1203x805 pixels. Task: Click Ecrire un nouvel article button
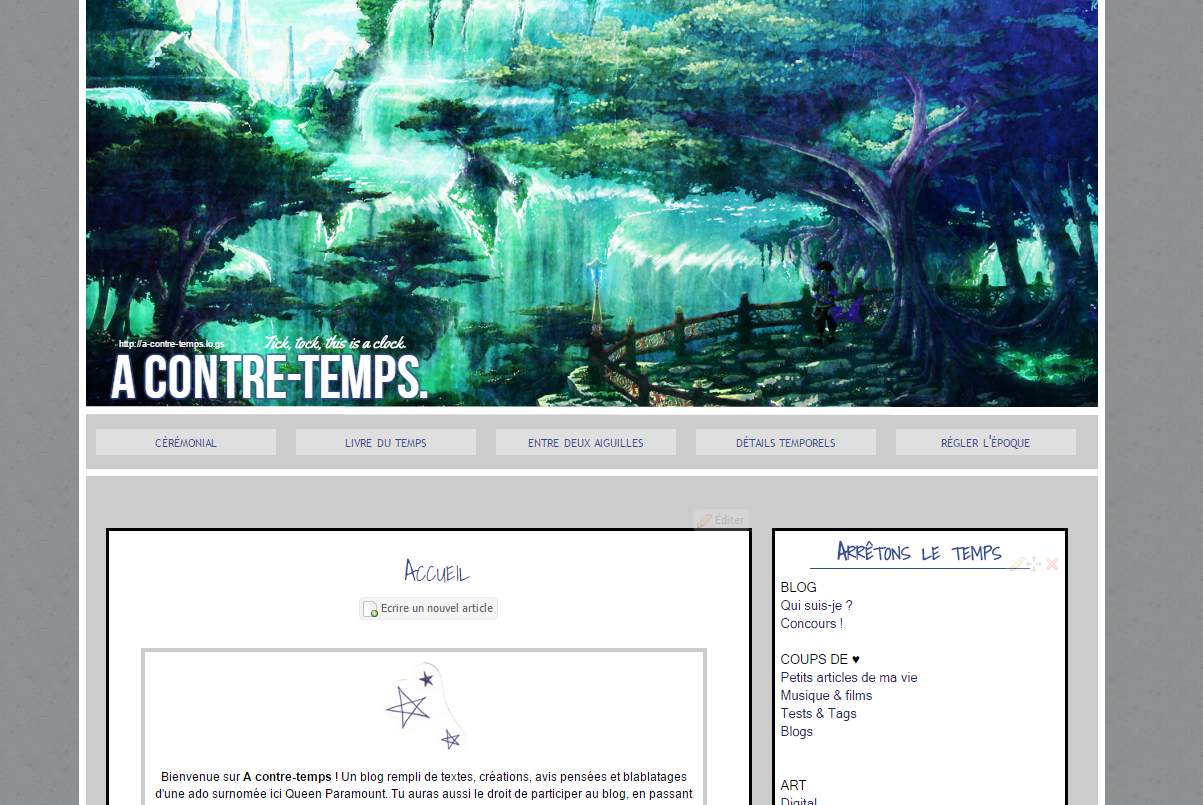coord(428,608)
